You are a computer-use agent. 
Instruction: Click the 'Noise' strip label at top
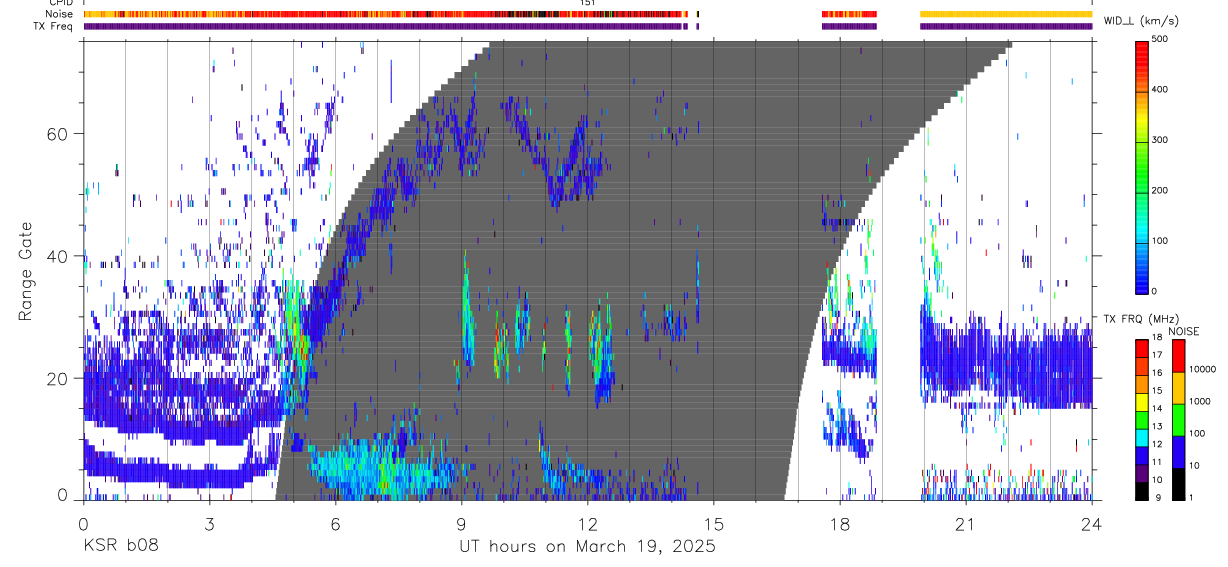pyautogui.click(x=60, y=14)
